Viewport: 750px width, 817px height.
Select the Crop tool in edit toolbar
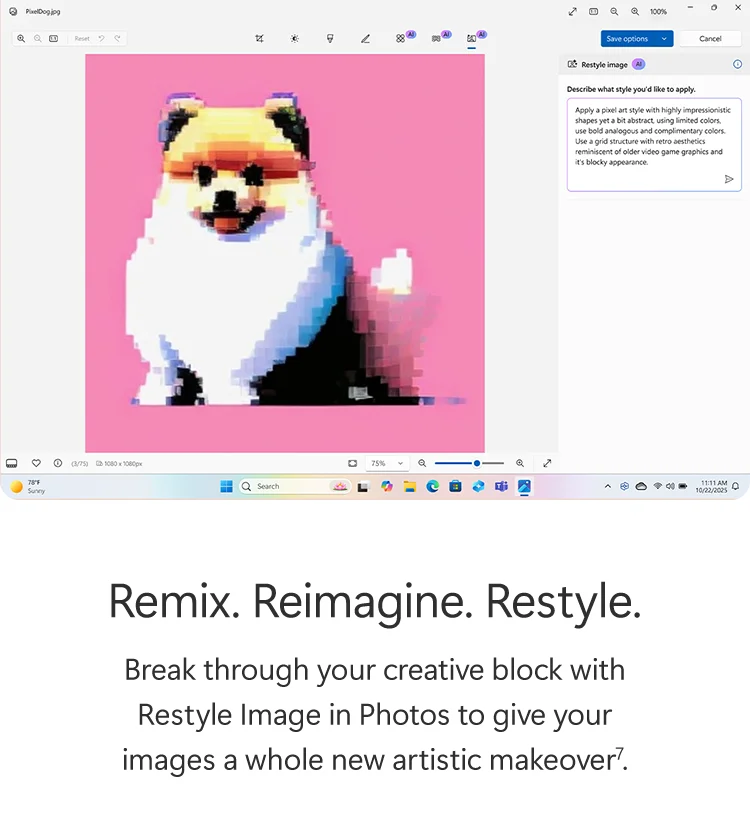(259, 39)
